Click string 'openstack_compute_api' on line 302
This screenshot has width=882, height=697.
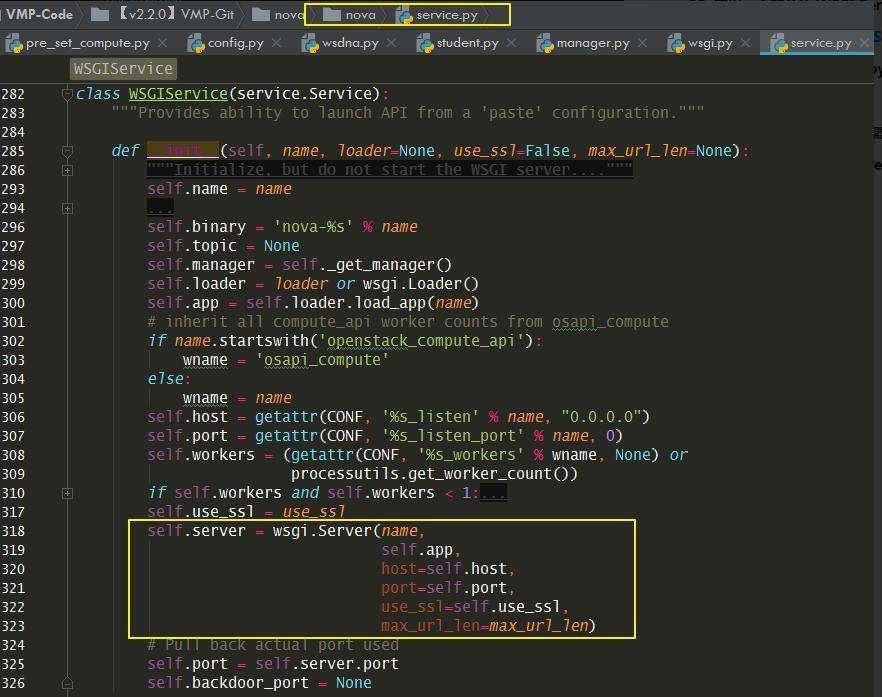(421, 341)
